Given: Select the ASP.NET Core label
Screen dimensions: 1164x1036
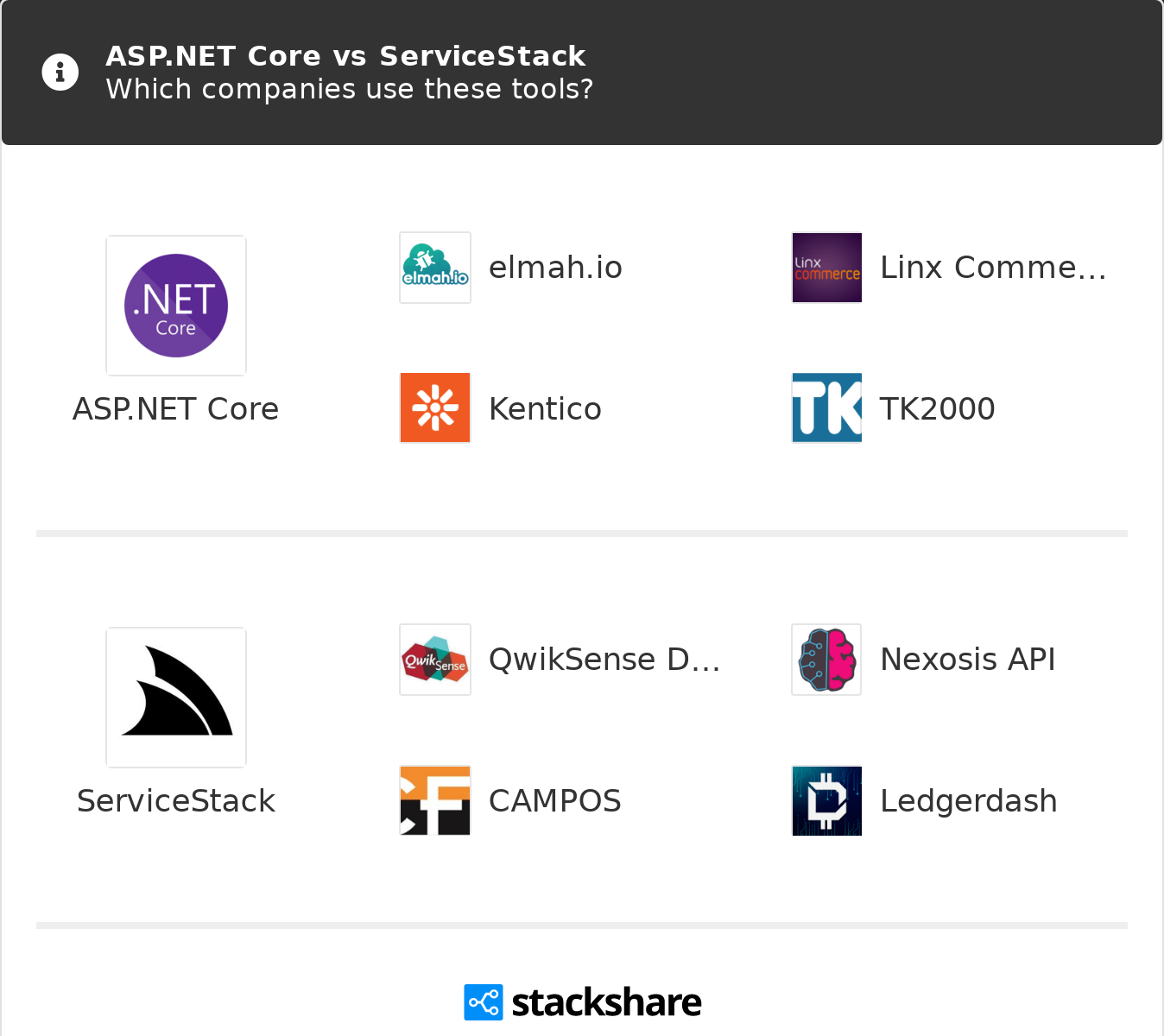Looking at the screenshot, I should point(176,409).
